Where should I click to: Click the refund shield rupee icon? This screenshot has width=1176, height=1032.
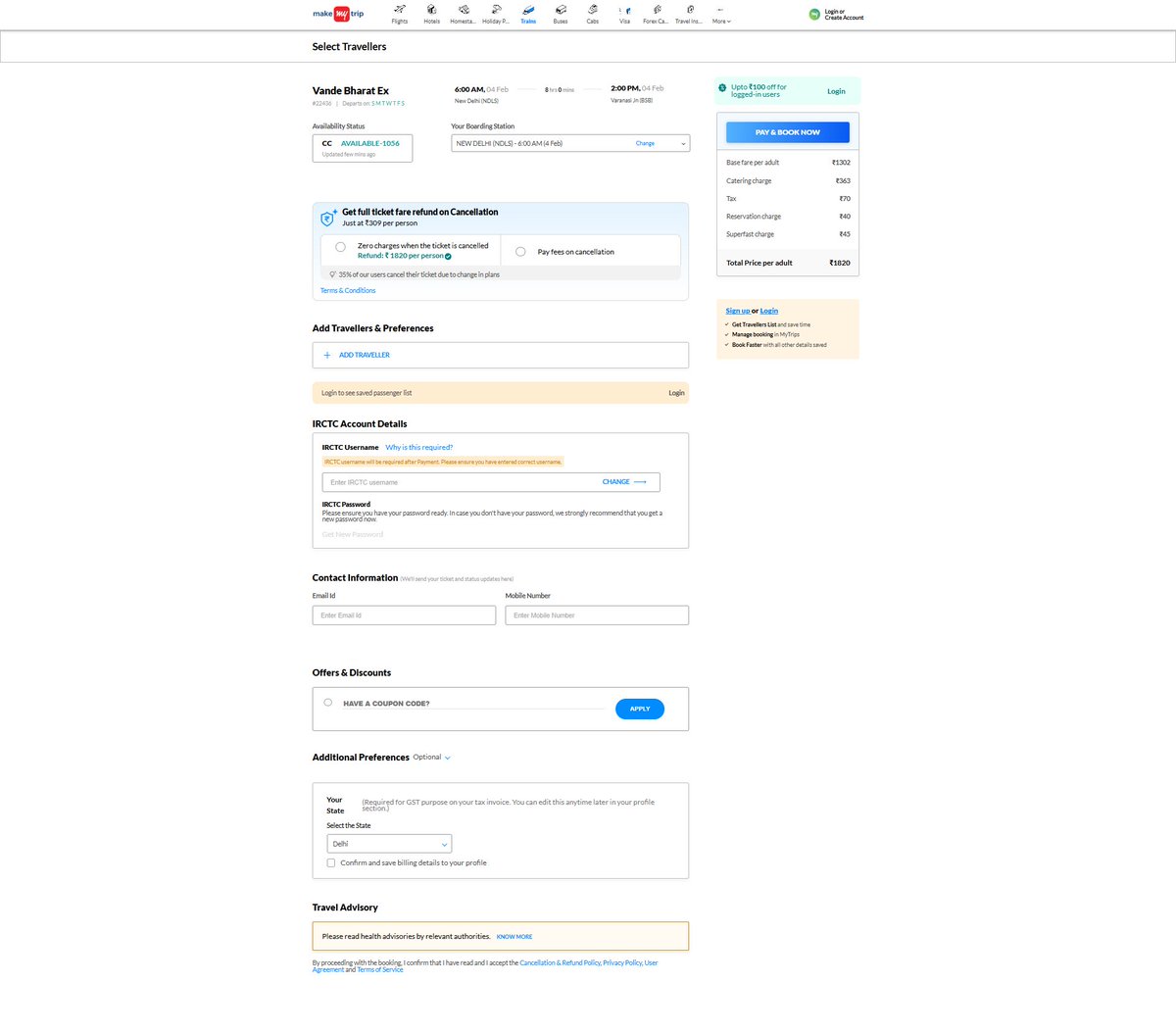pos(328,218)
